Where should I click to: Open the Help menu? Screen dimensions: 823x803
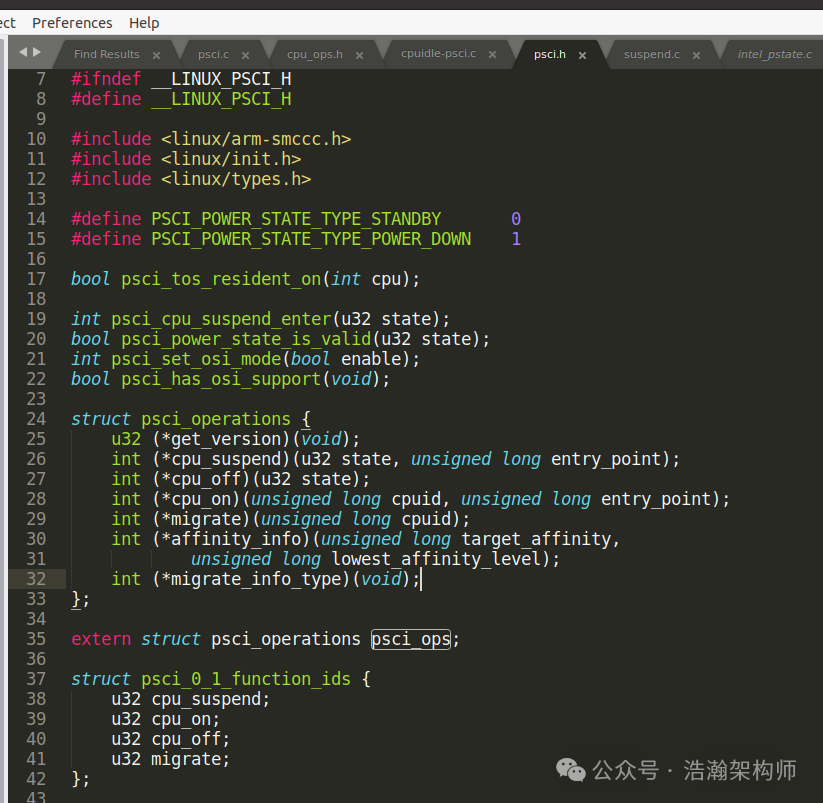click(x=144, y=23)
